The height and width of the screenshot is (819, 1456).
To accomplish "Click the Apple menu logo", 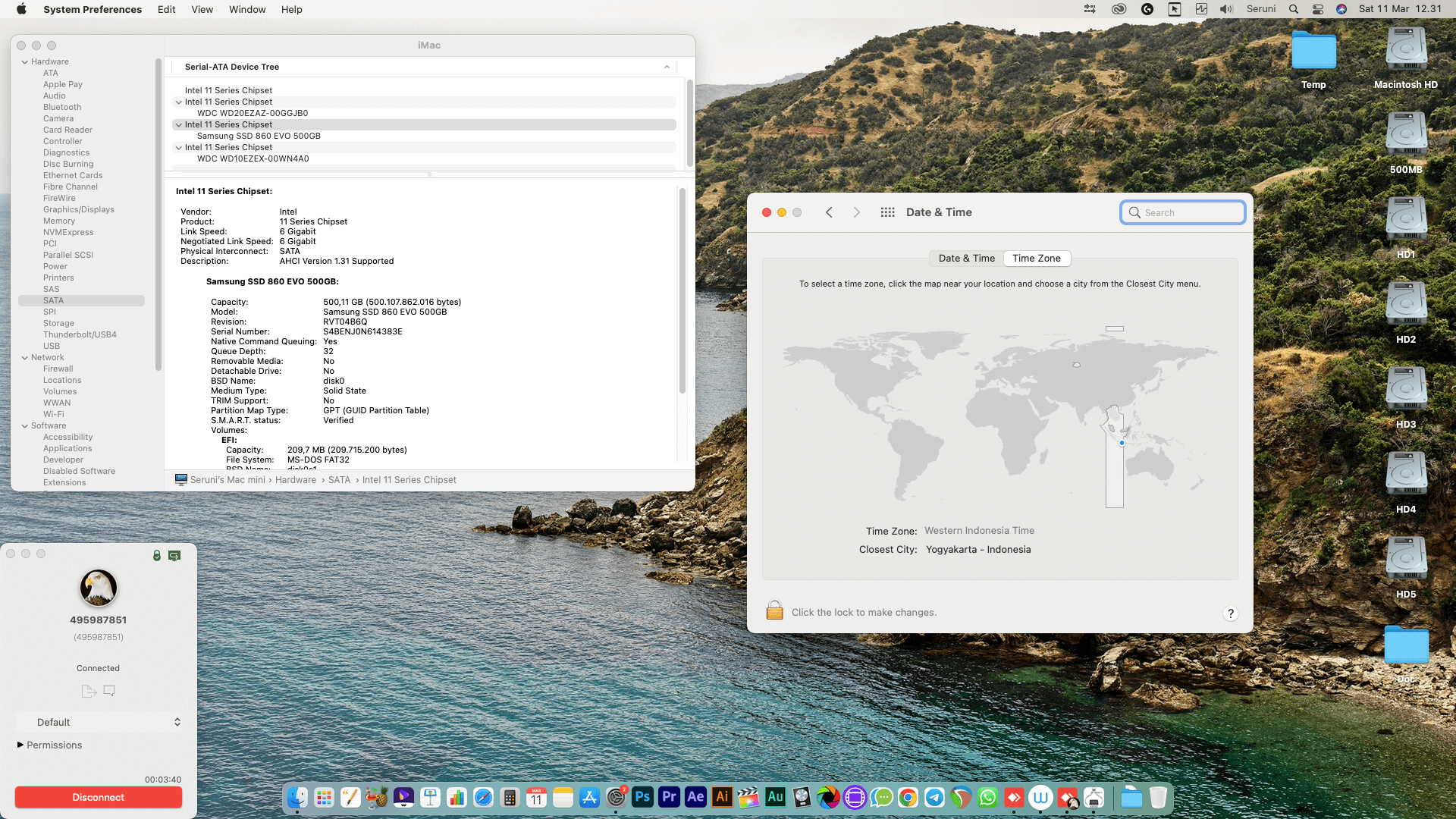I will 21,9.
